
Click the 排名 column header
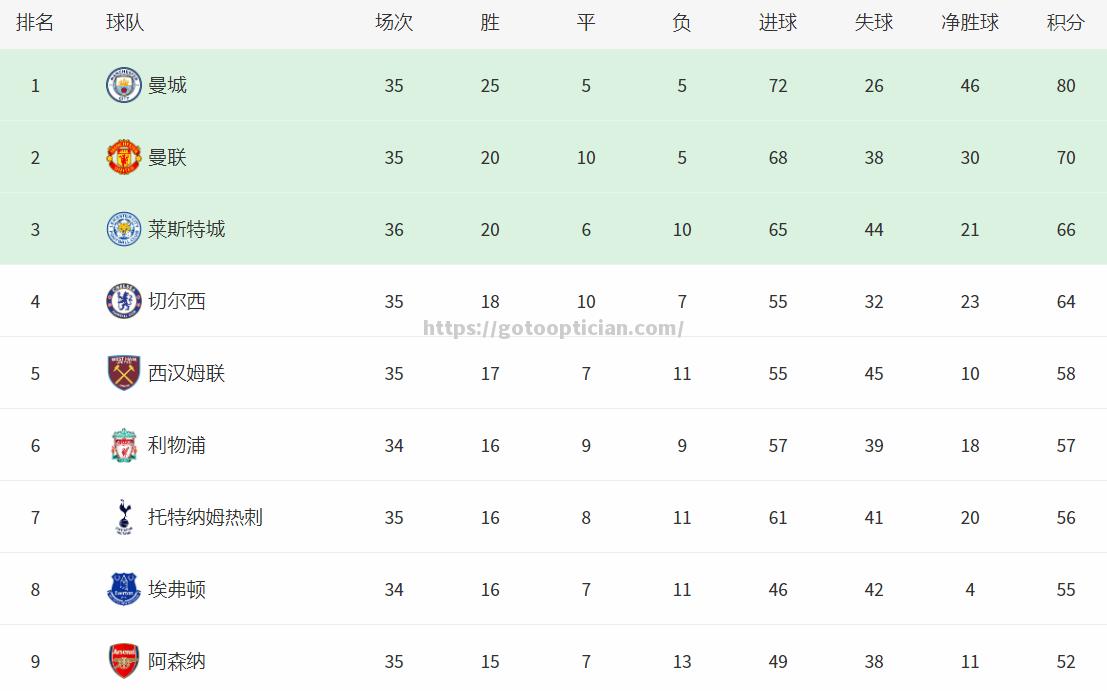(35, 23)
